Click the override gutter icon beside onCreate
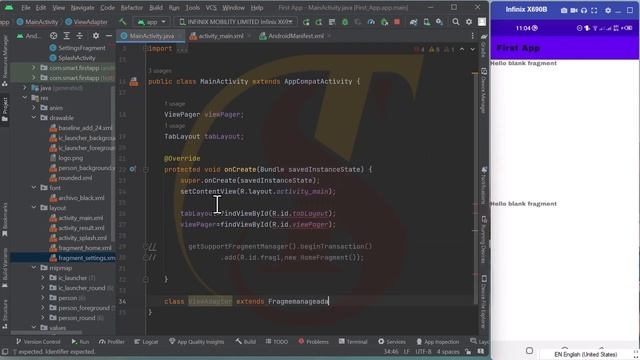 tap(133, 169)
